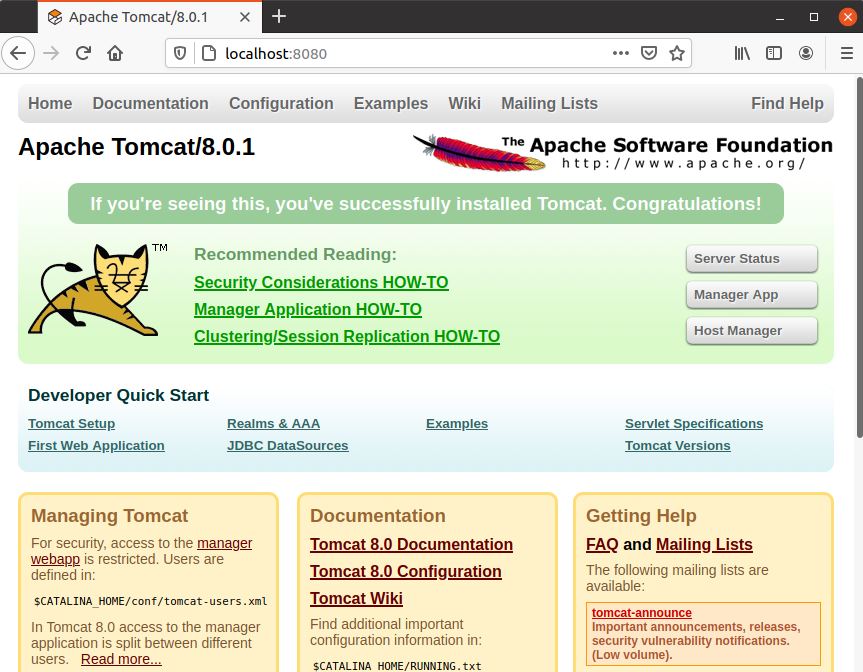The height and width of the screenshot is (672, 863).
Task: Open the Realms & AAA link
Action: click(x=274, y=424)
